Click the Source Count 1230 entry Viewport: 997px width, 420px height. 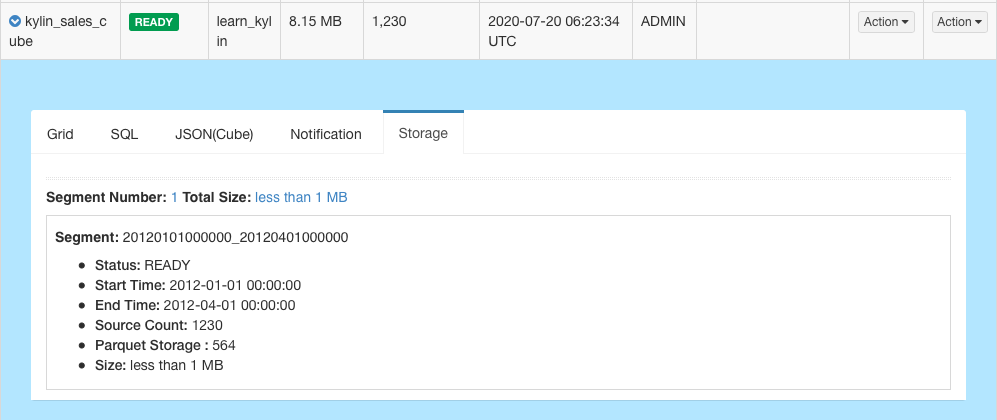click(159, 325)
